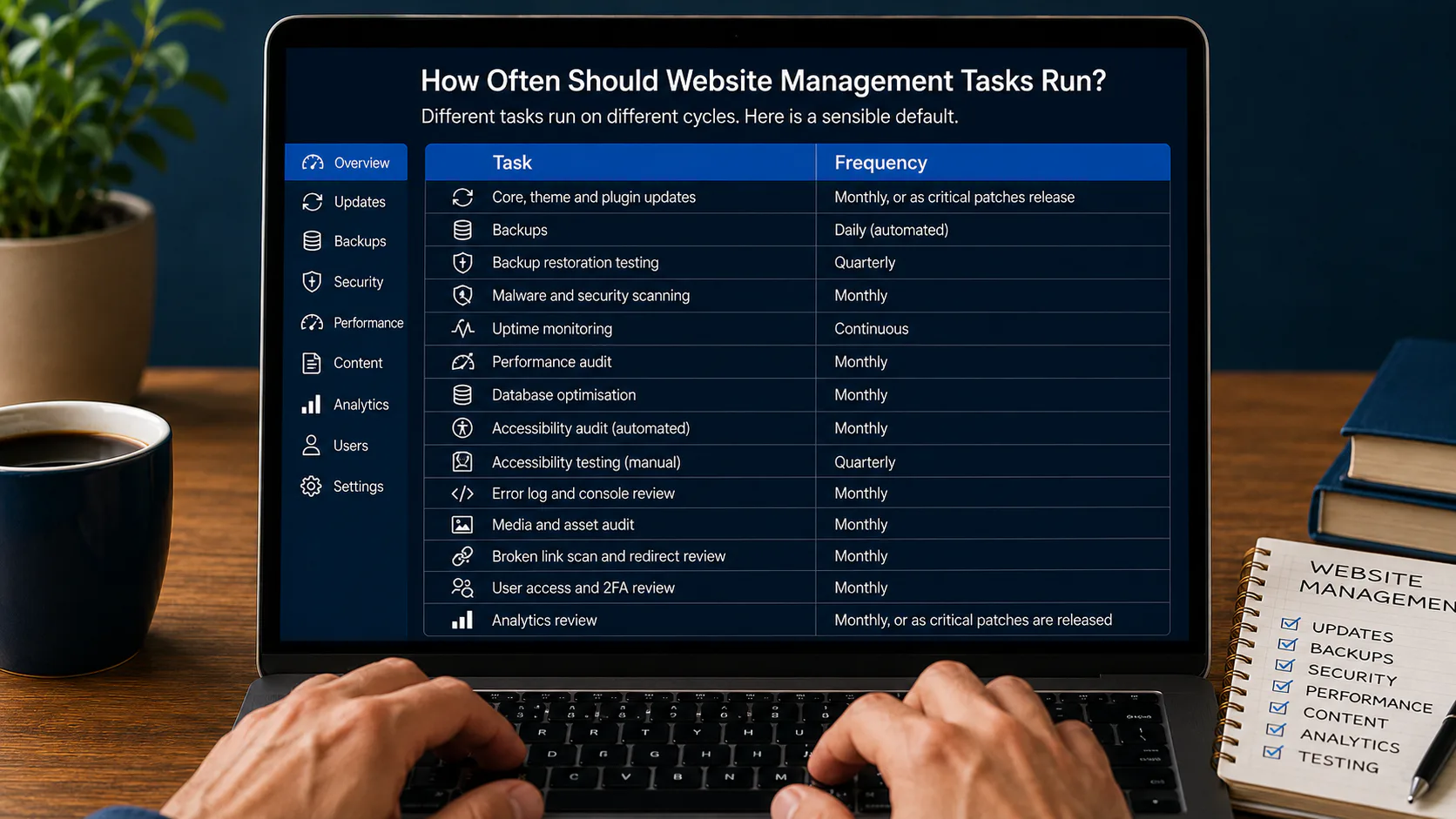The width and height of the screenshot is (1456, 819).
Task: Select 'User access and 2FA review' text
Action: click(583, 588)
